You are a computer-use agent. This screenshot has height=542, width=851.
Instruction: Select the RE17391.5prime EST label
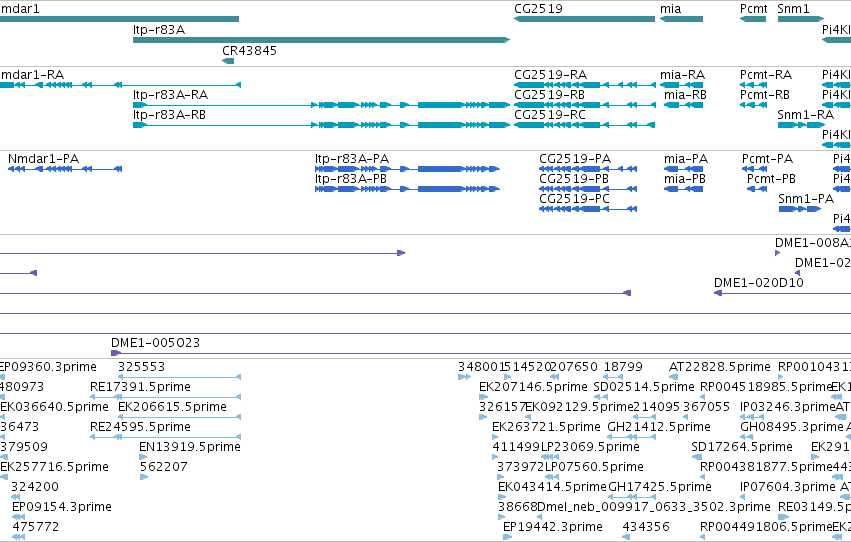[x=140, y=387]
